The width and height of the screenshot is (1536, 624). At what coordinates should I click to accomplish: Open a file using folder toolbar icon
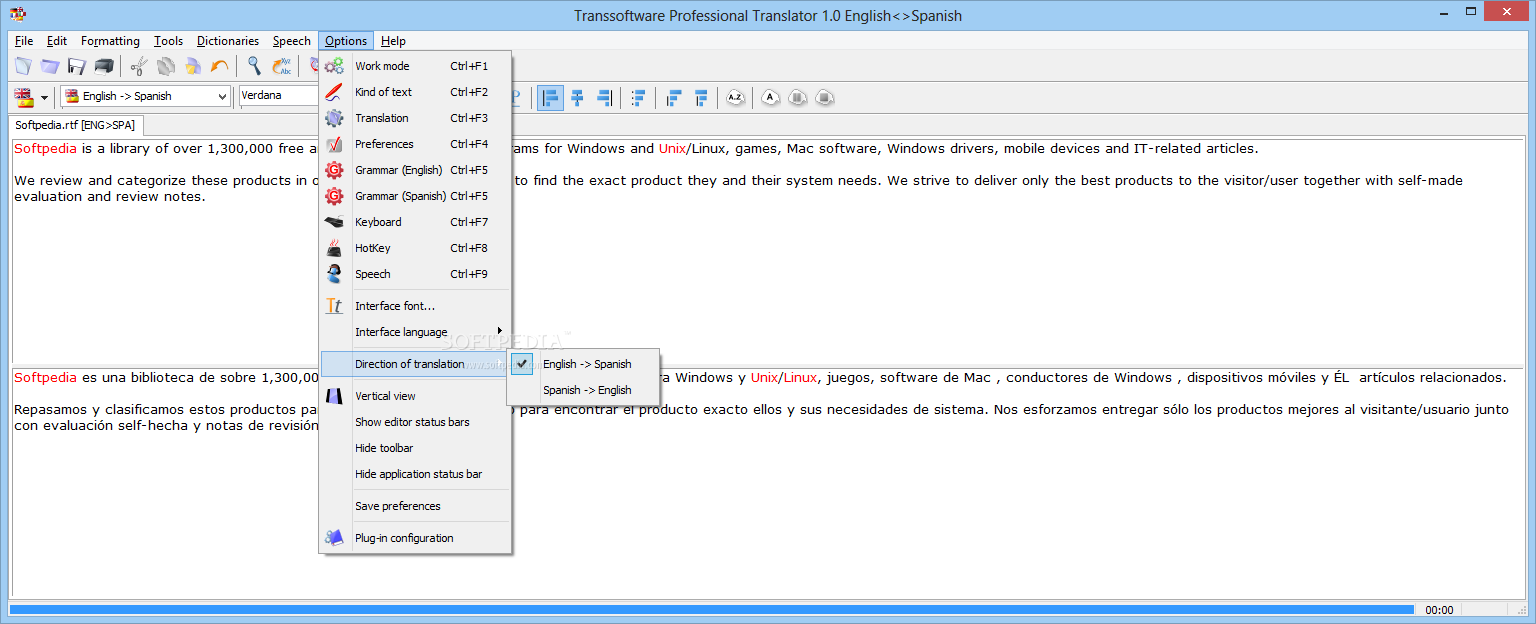click(50, 66)
